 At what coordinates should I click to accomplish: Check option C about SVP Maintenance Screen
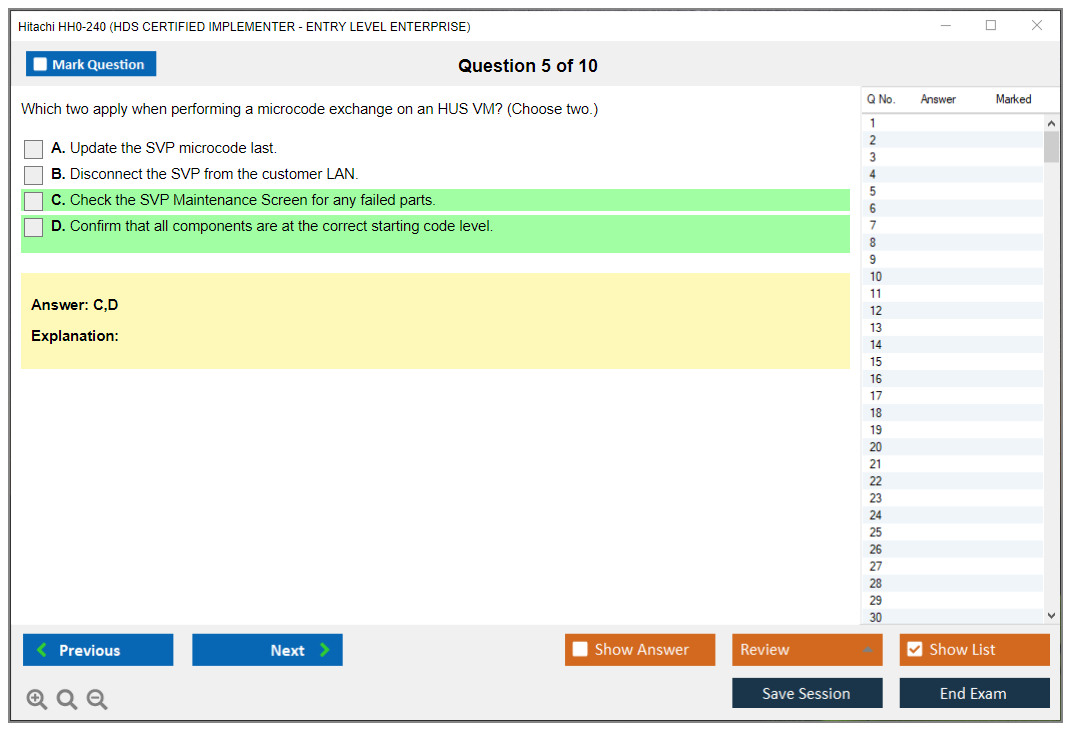point(34,201)
